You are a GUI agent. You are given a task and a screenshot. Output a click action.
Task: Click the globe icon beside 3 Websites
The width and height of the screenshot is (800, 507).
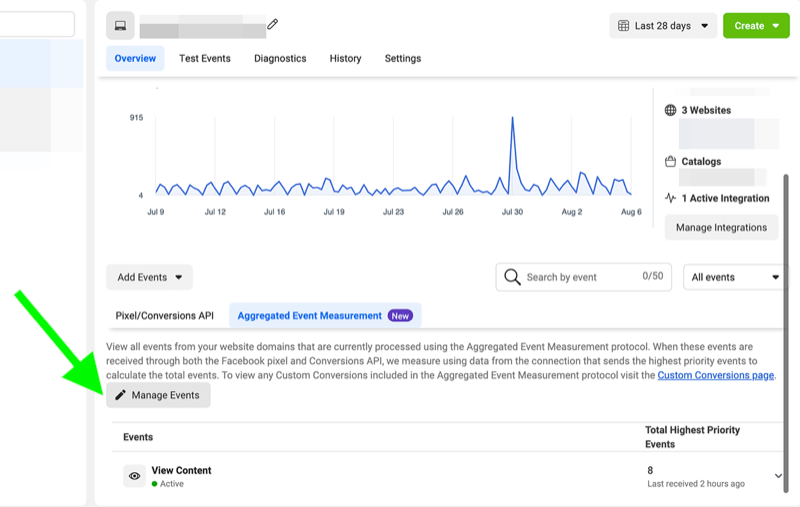670,110
